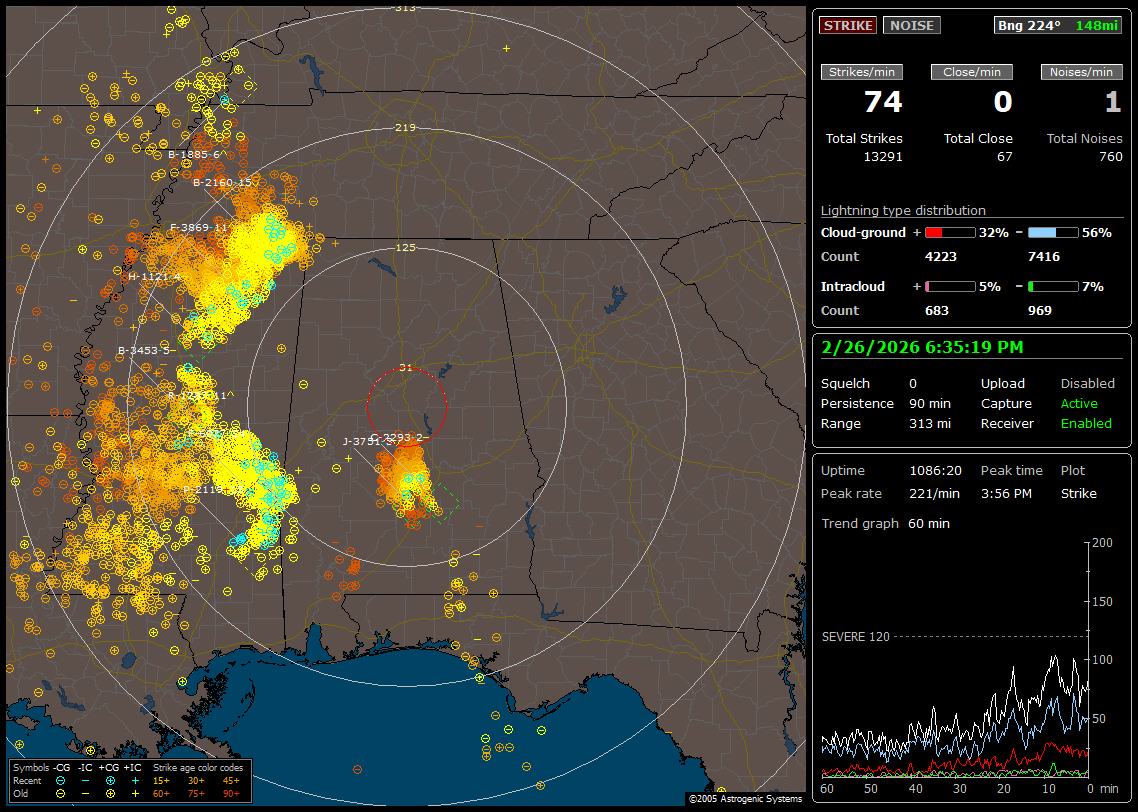Click the old +CG yellow symbol in legend
The width and height of the screenshot is (1138, 812).
click(x=110, y=792)
